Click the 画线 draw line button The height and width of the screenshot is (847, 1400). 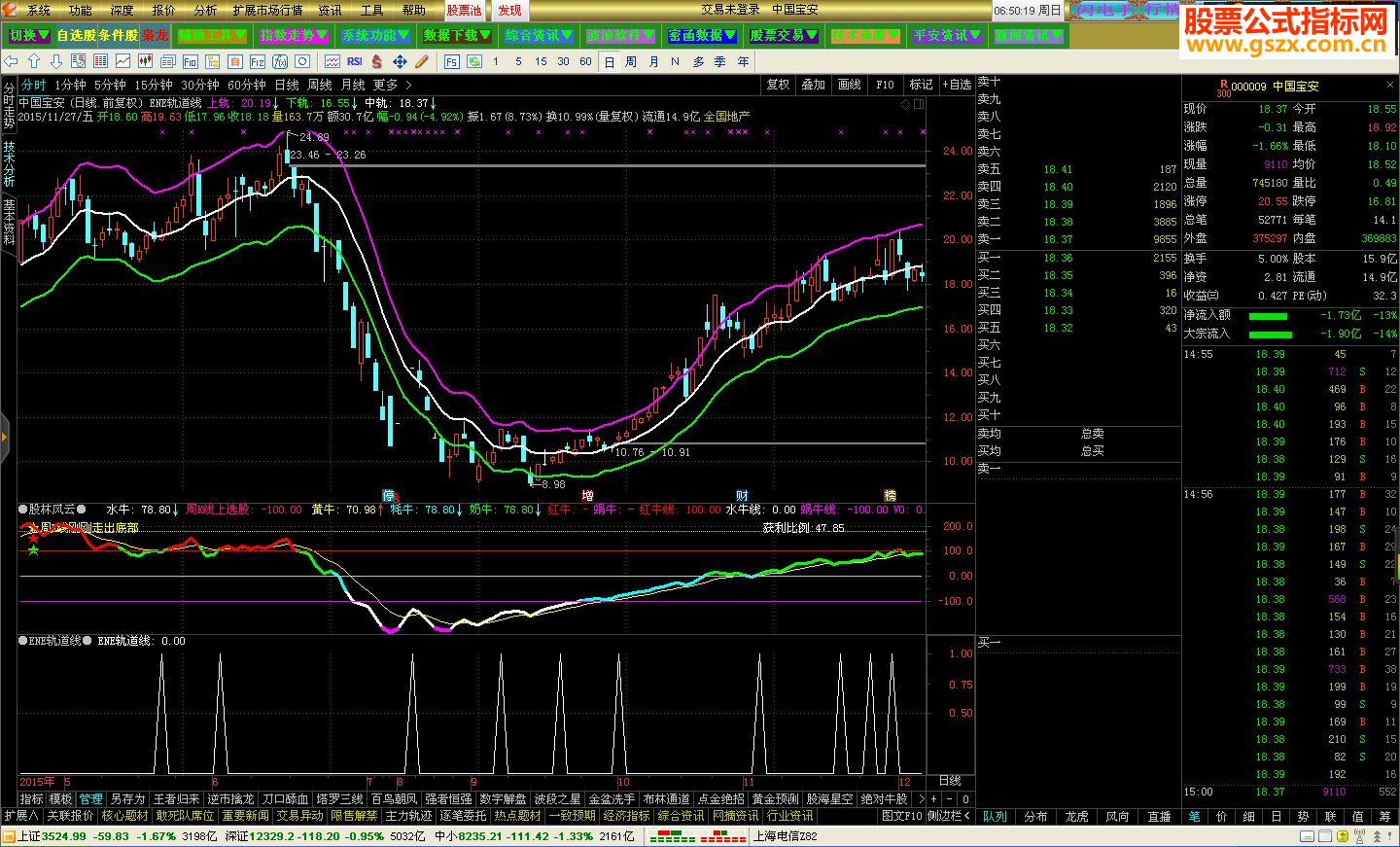(850, 85)
